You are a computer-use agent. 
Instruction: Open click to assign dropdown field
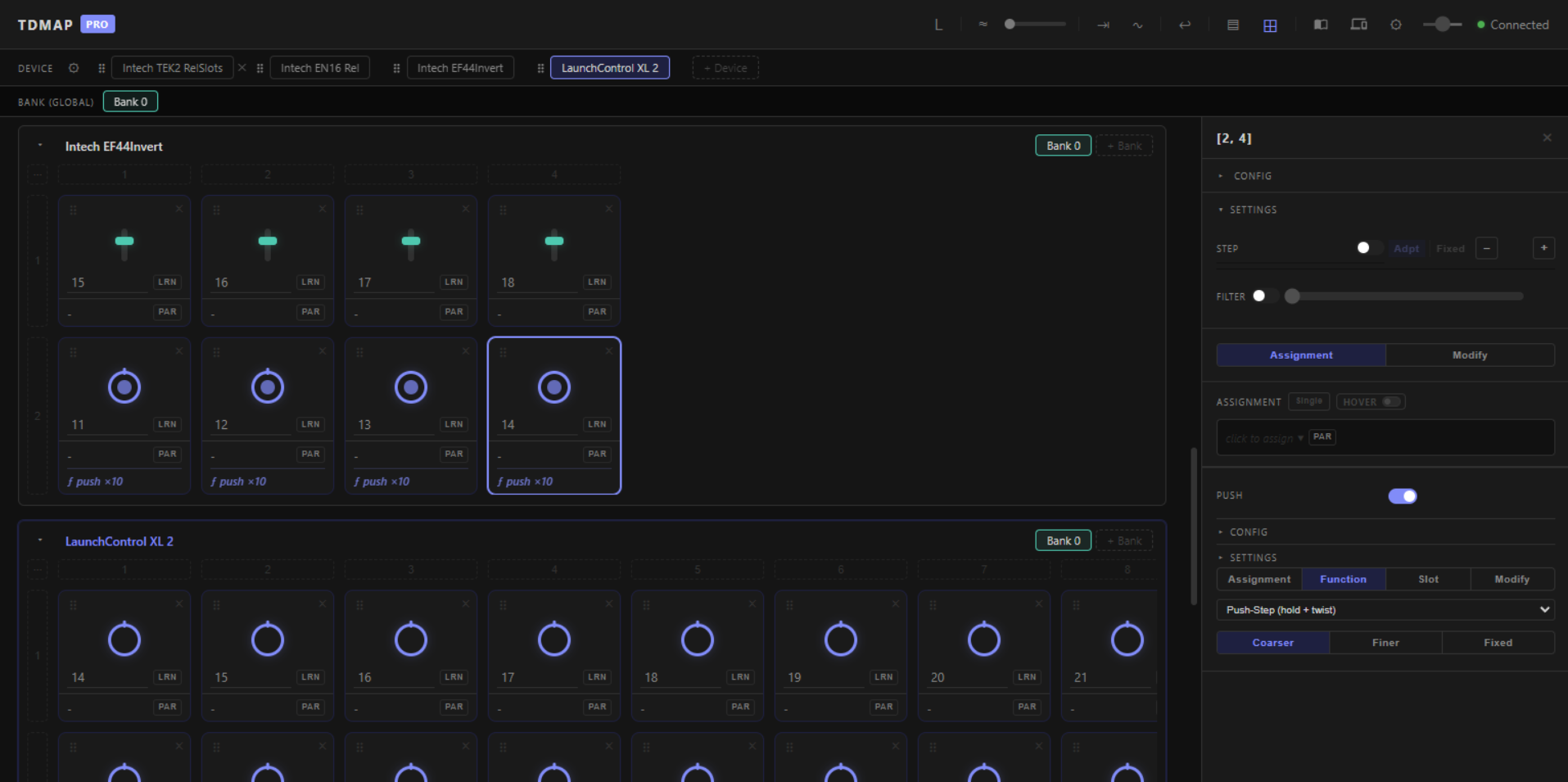click(1385, 437)
